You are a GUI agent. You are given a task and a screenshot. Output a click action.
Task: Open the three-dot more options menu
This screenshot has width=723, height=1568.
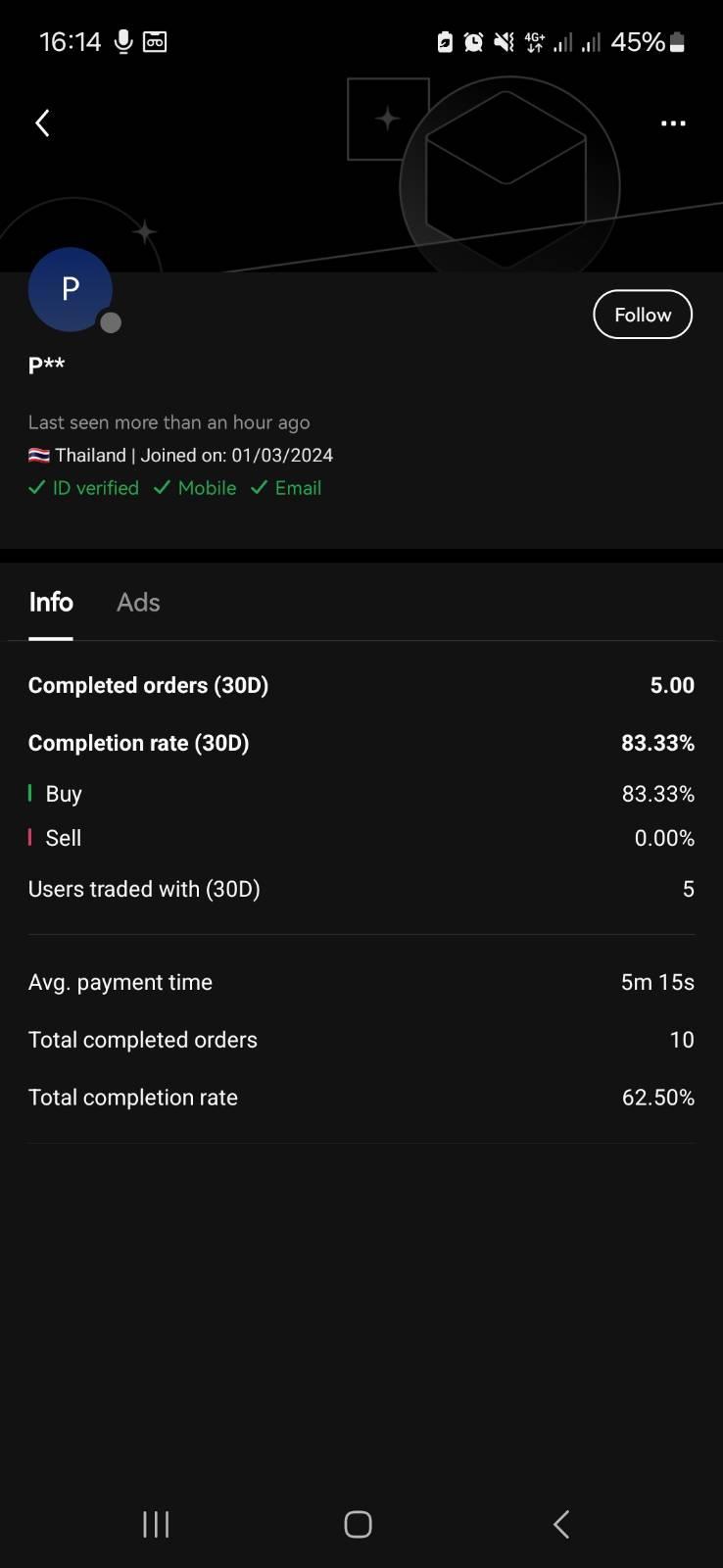point(673,123)
